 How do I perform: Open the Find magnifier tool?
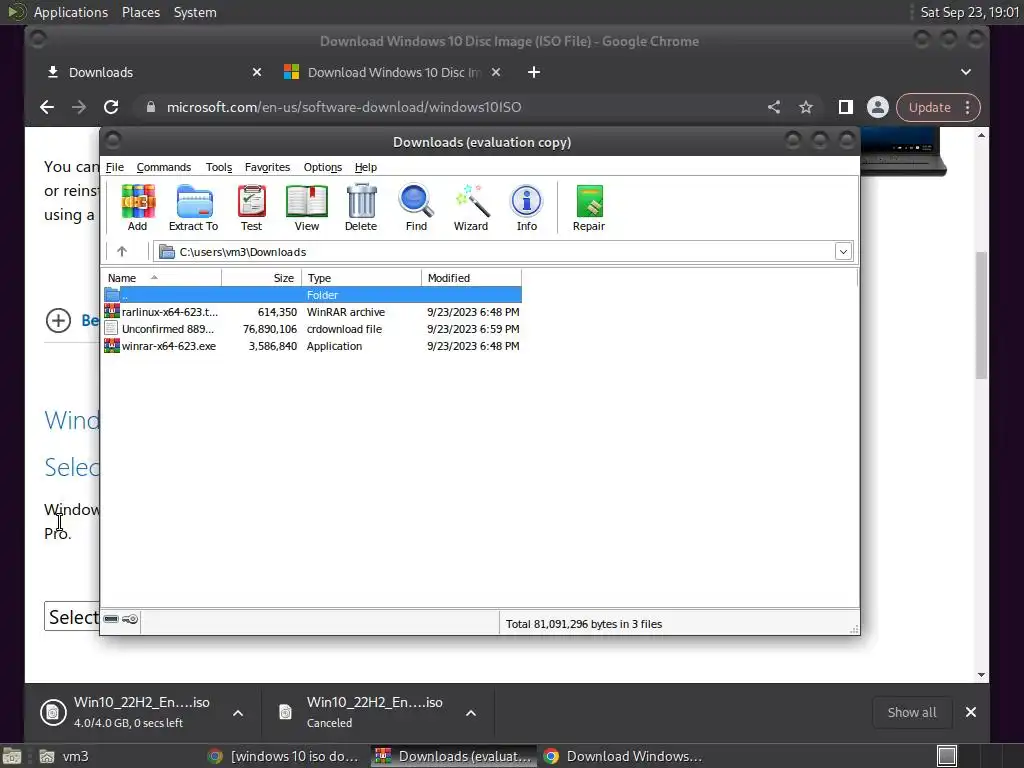(x=416, y=207)
